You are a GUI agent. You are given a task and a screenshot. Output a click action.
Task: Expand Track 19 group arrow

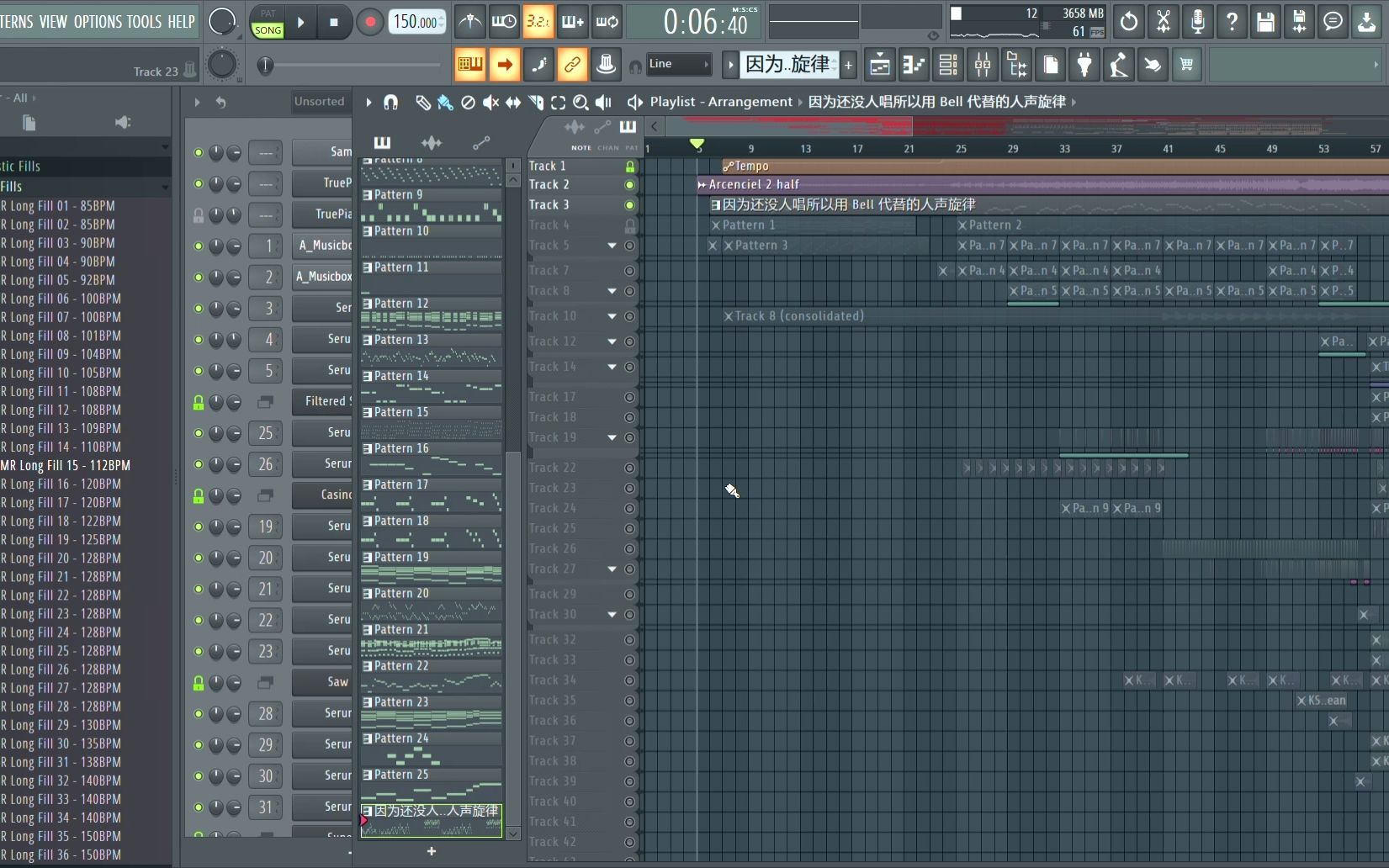click(612, 437)
